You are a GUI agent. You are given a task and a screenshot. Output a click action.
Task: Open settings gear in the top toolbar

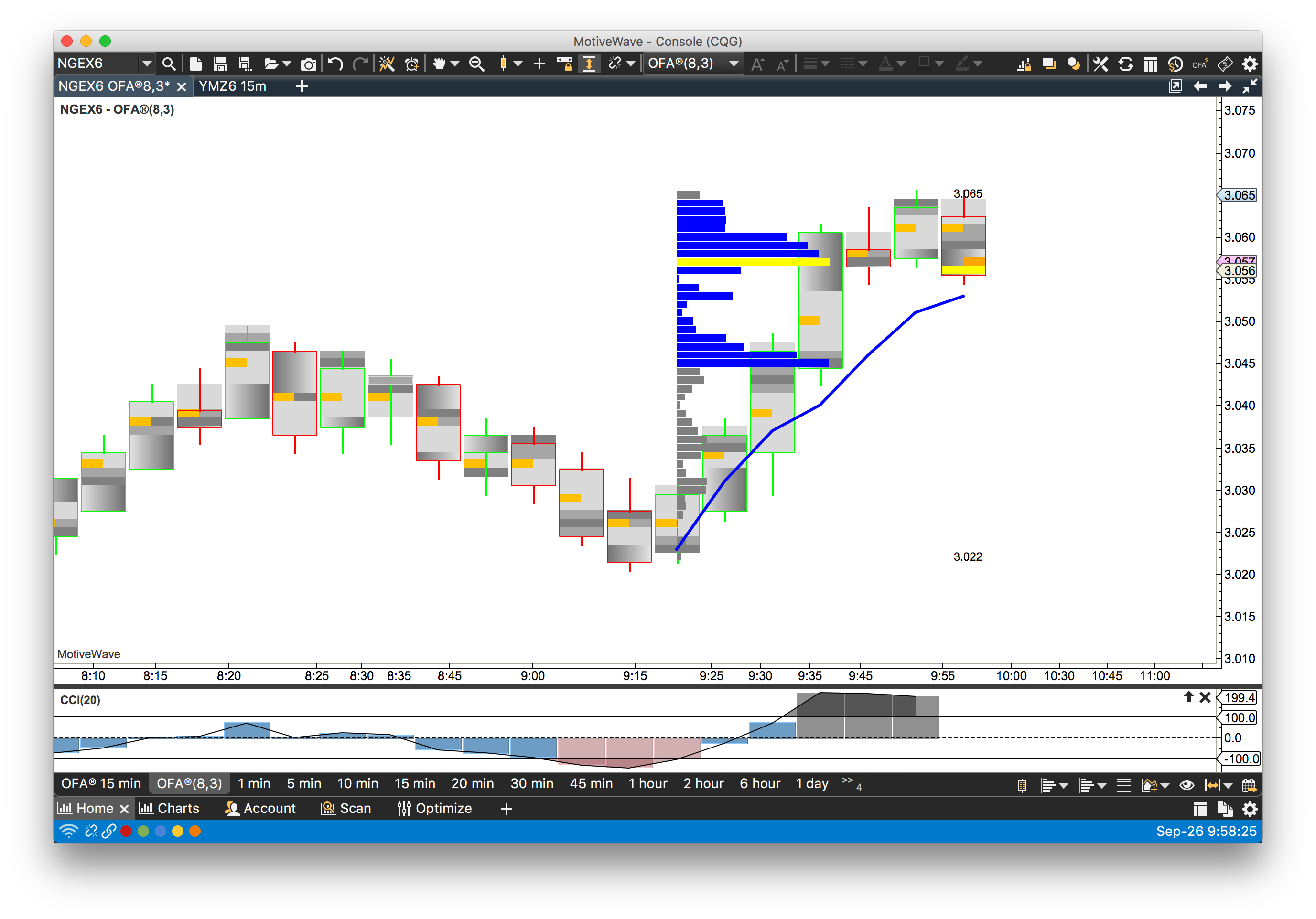[x=1250, y=64]
